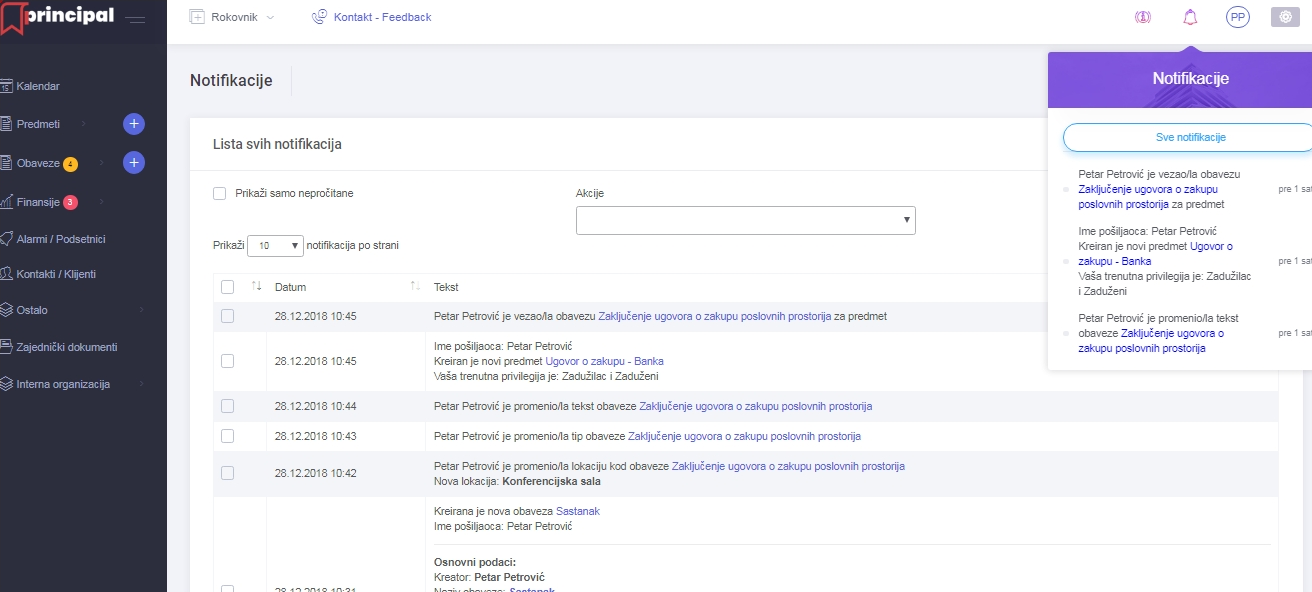This screenshot has height=592, width=1312.
Task: Sort the table by Datum column
Action: point(291,287)
